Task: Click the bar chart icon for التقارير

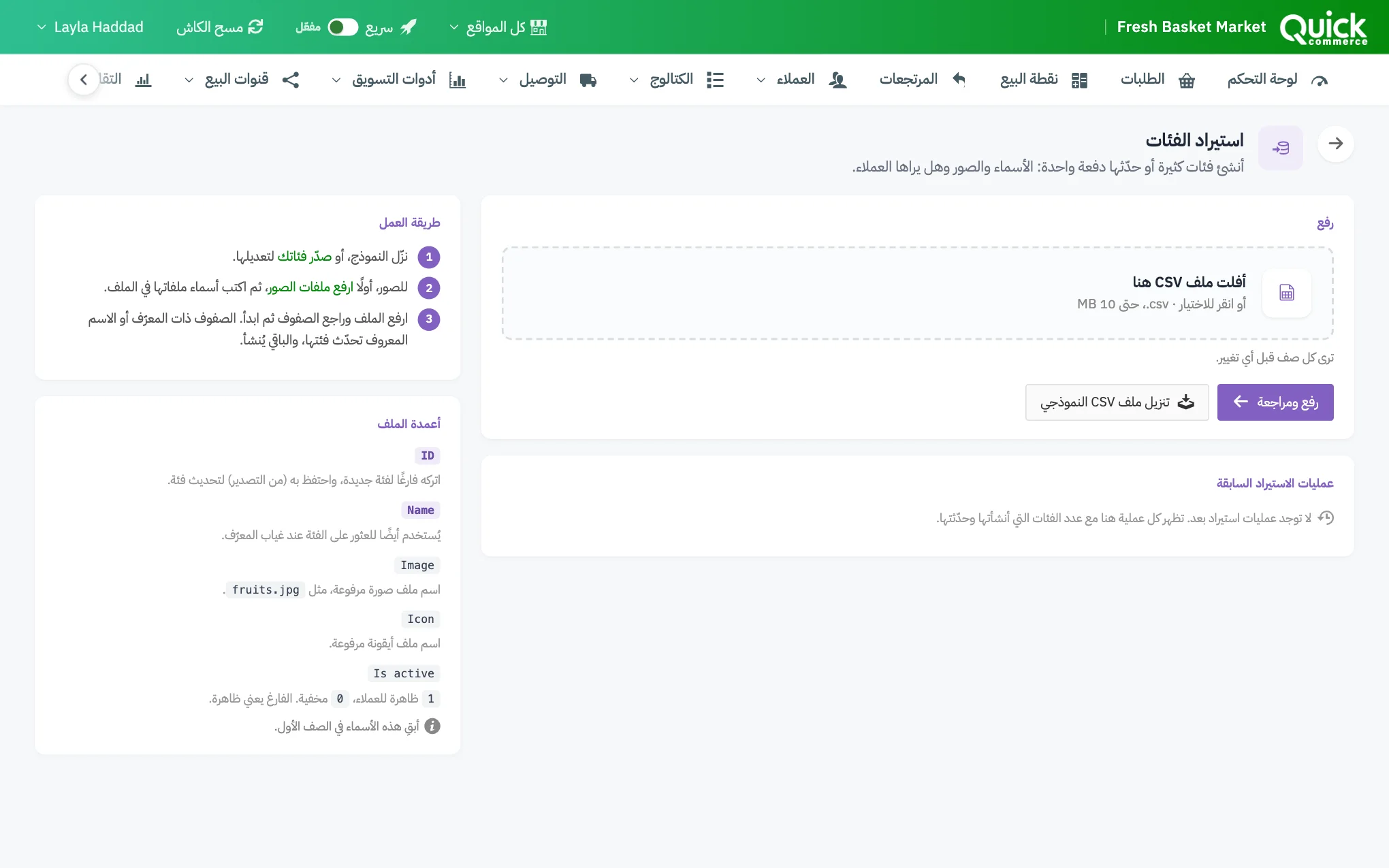Action: pyautogui.click(x=143, y=80)
